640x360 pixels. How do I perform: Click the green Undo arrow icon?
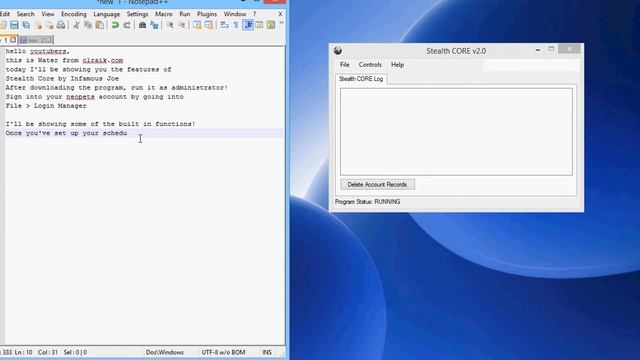point(116,25)
